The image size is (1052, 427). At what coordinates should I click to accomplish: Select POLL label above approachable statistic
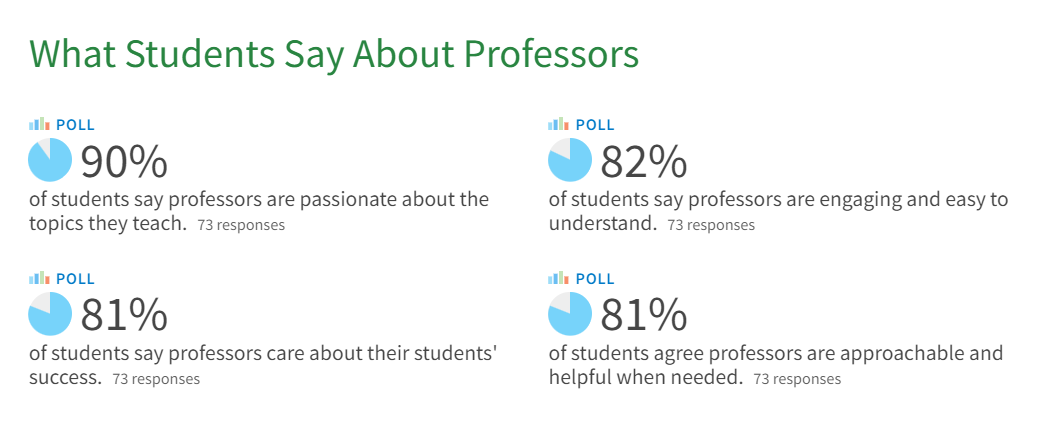[x=595, y=278]
